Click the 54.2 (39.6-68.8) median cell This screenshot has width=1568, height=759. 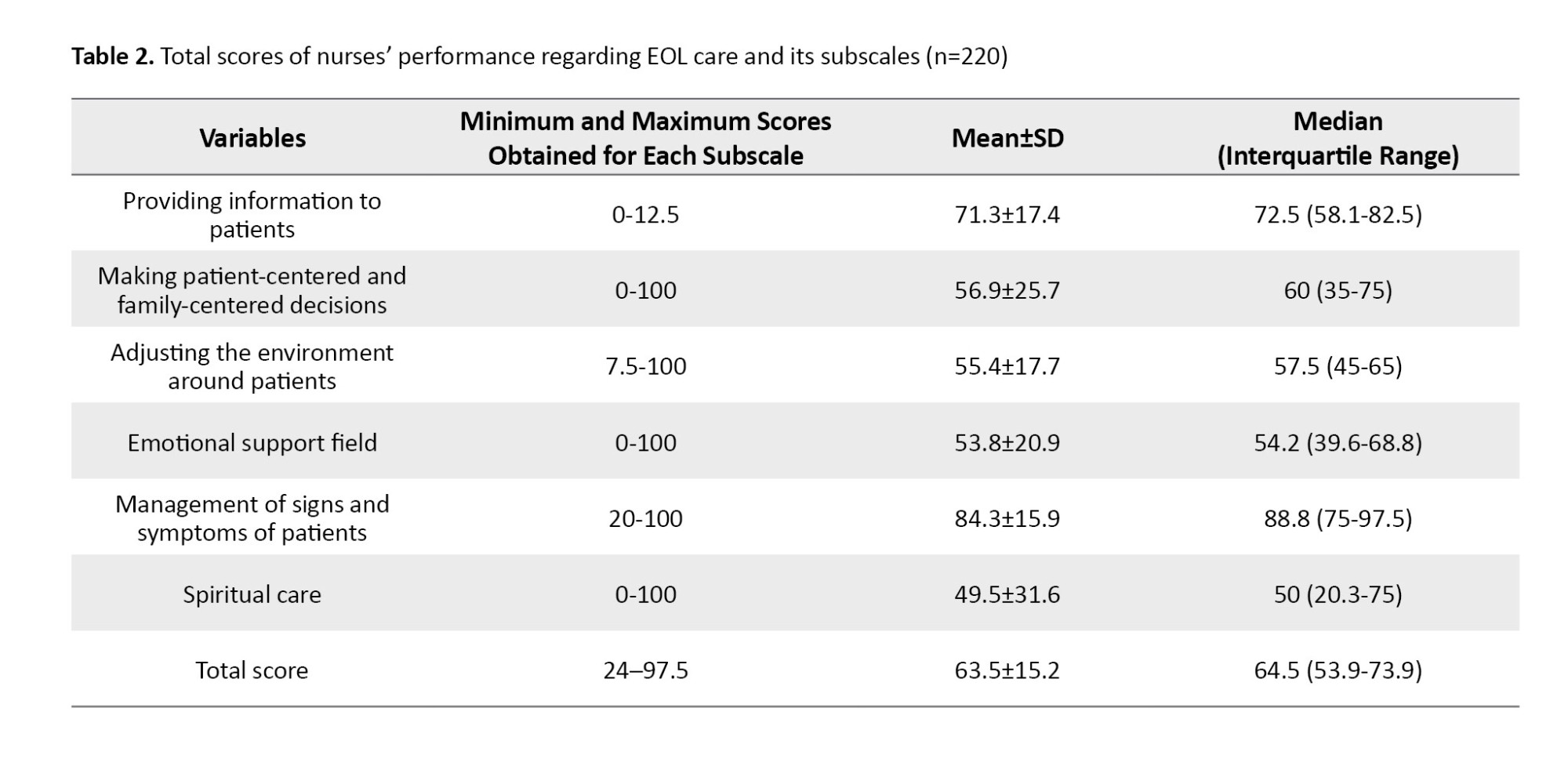(x=1338, y=442)
